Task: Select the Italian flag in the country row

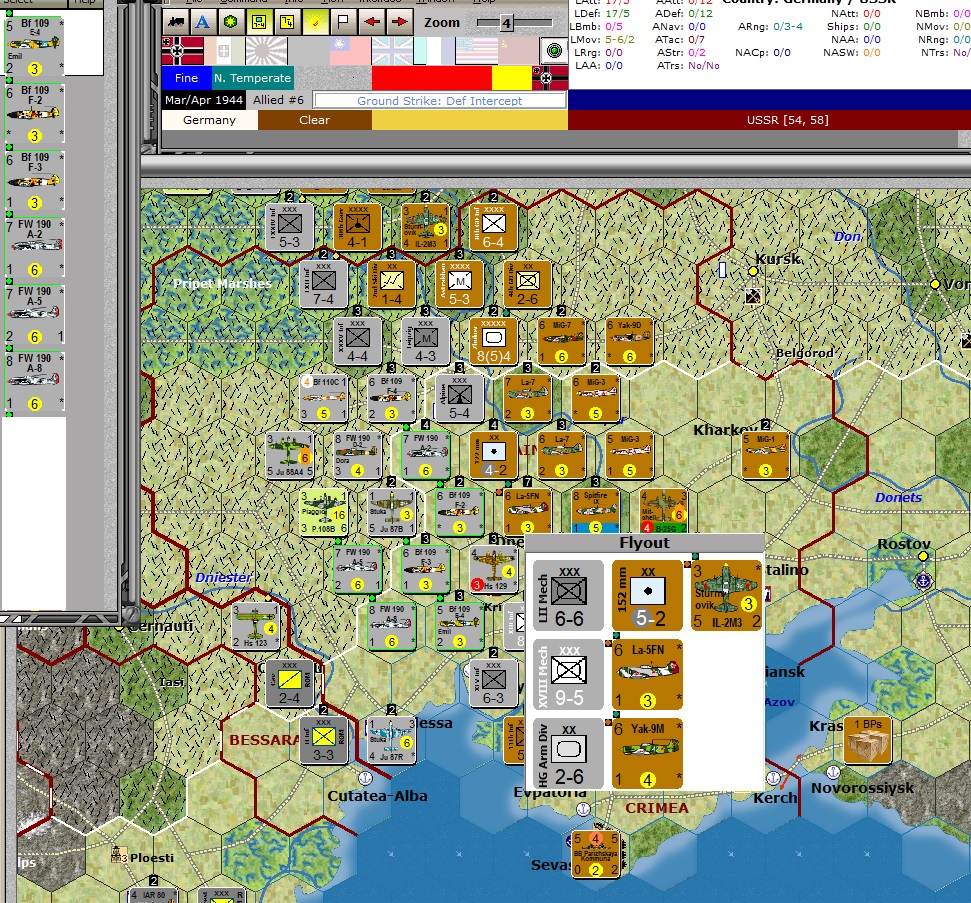Action: tap(224, 51)
